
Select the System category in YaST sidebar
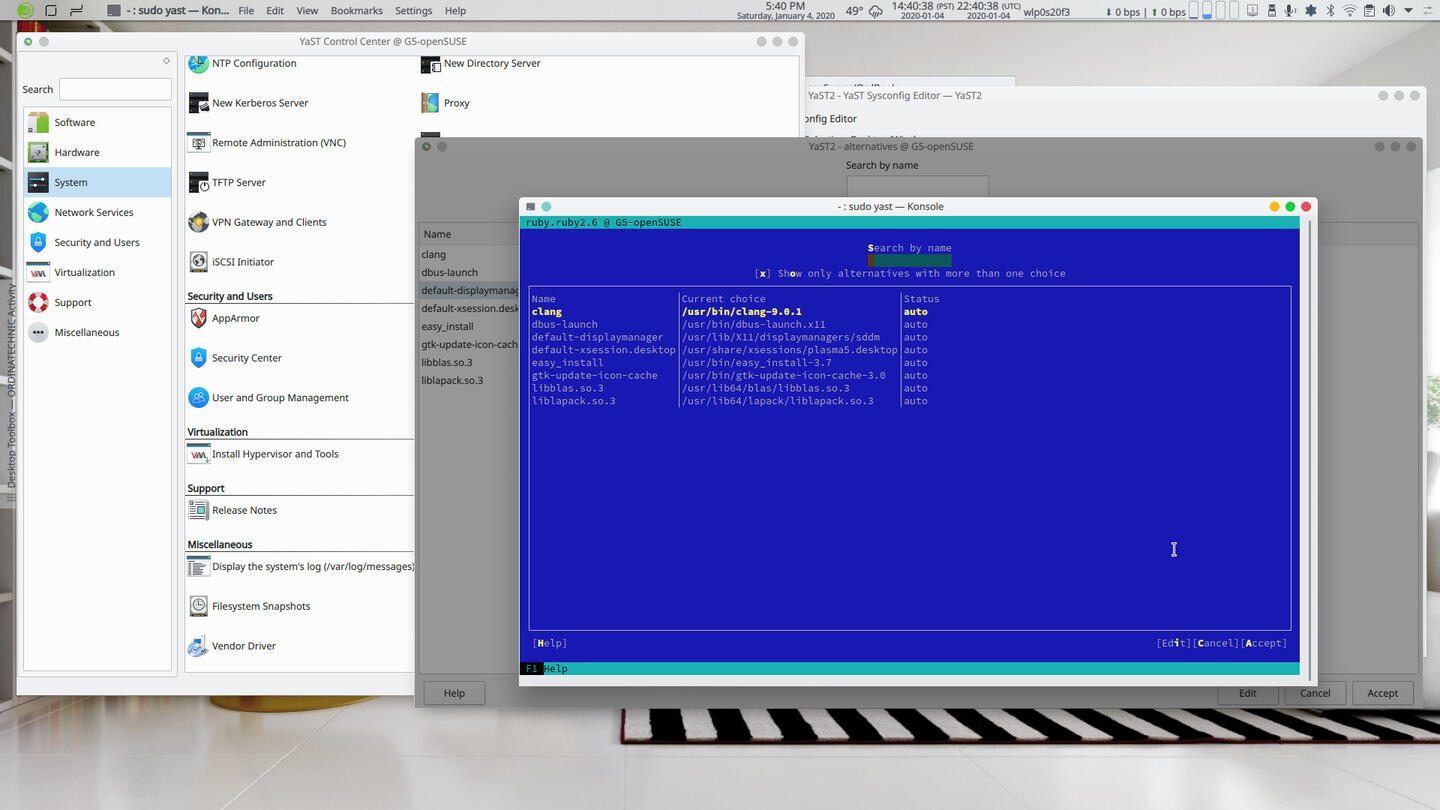click(98, 182)
